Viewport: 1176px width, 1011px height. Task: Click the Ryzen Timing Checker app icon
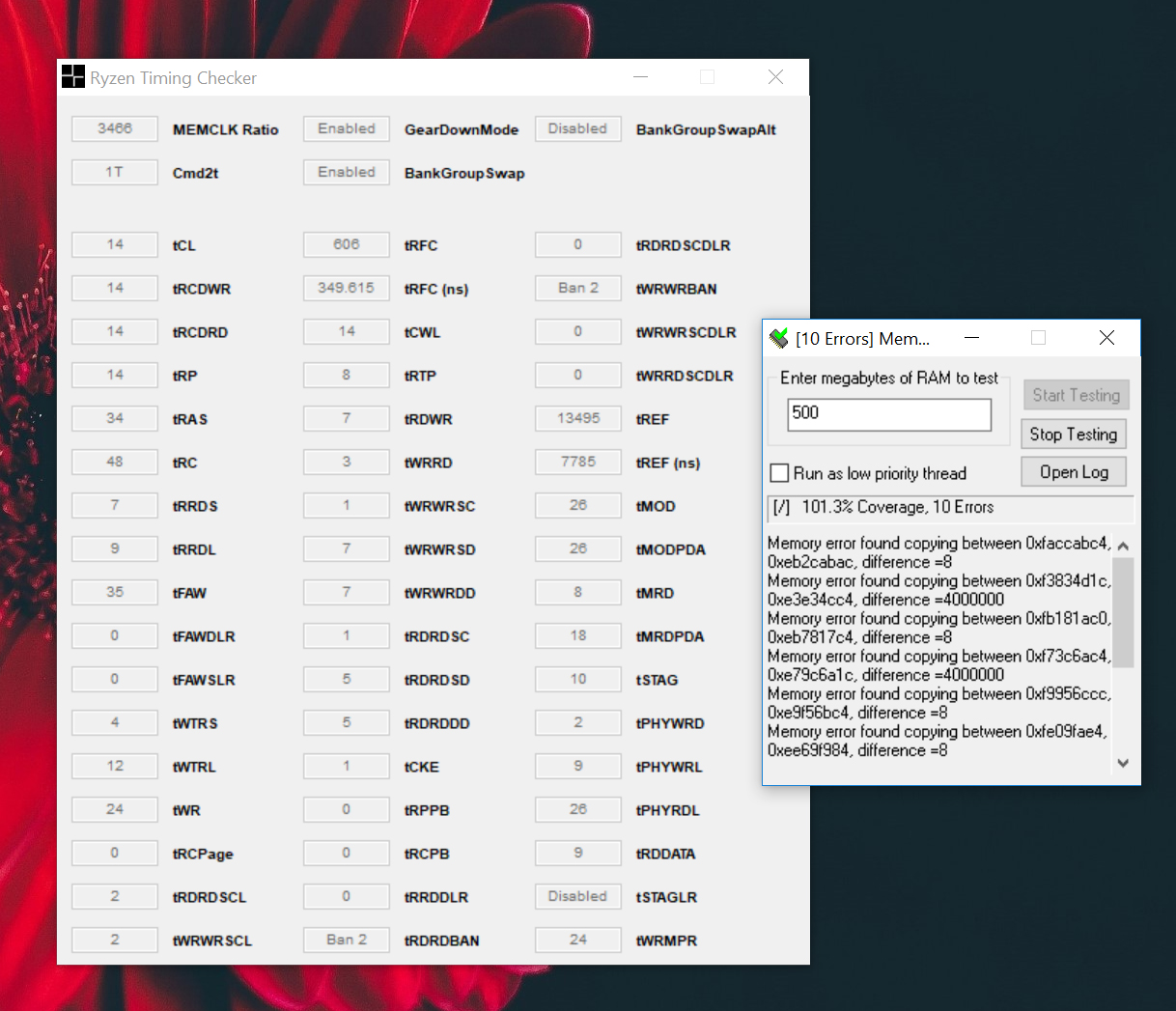click(72, 77)
